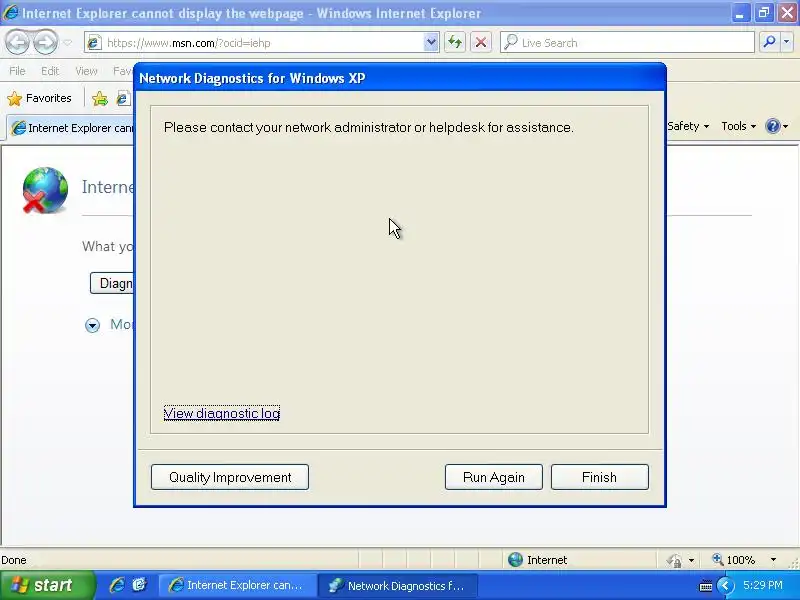Viewport: 800px width, 600px height.
Task: Click Finish in Network Diagnostics dialog
Action: [x=599, y=477]
